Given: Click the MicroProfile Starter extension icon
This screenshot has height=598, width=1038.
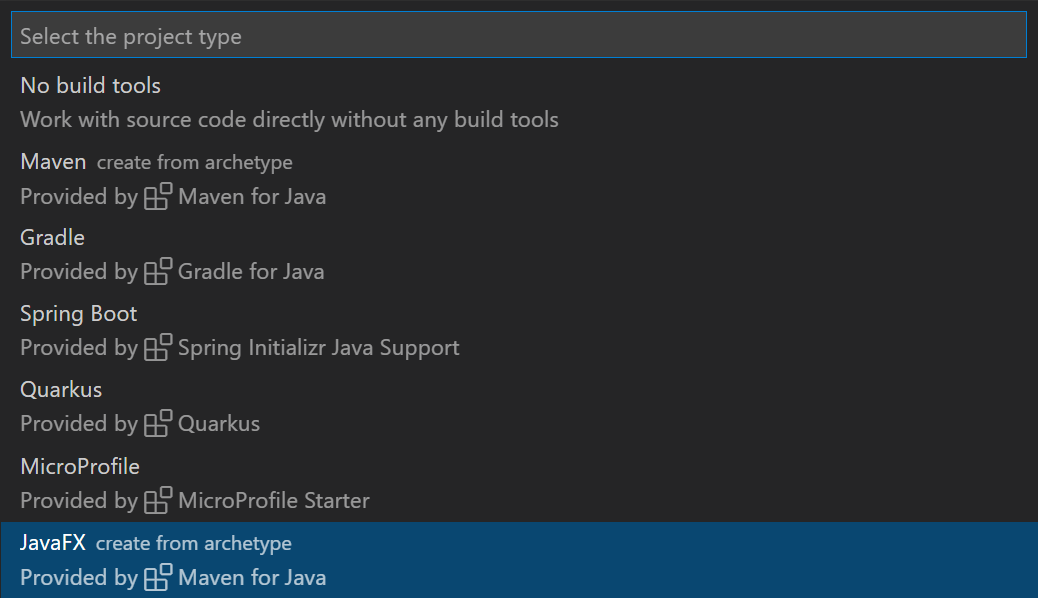Looking at the screenshot, I should point(157,500).
